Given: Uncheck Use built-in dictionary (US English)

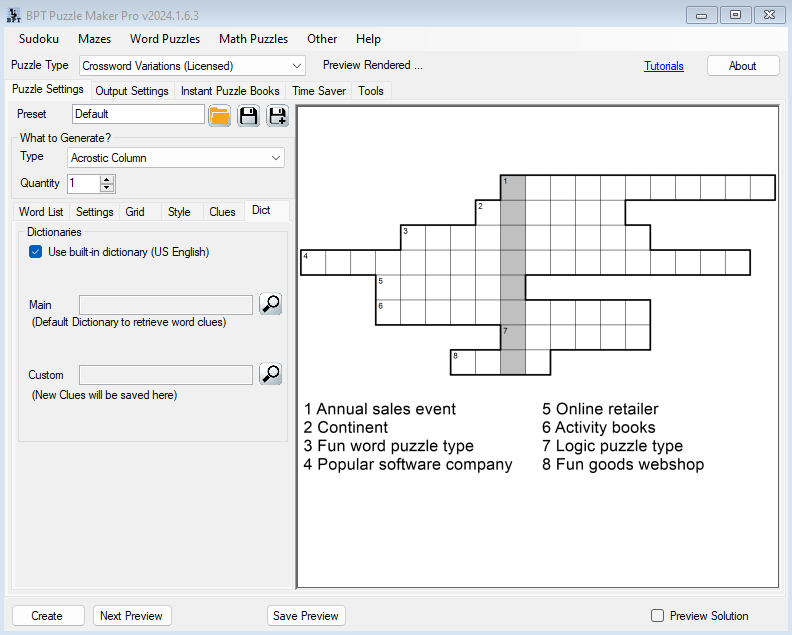Looking at the screenshot, I should [x=36, y=252].
